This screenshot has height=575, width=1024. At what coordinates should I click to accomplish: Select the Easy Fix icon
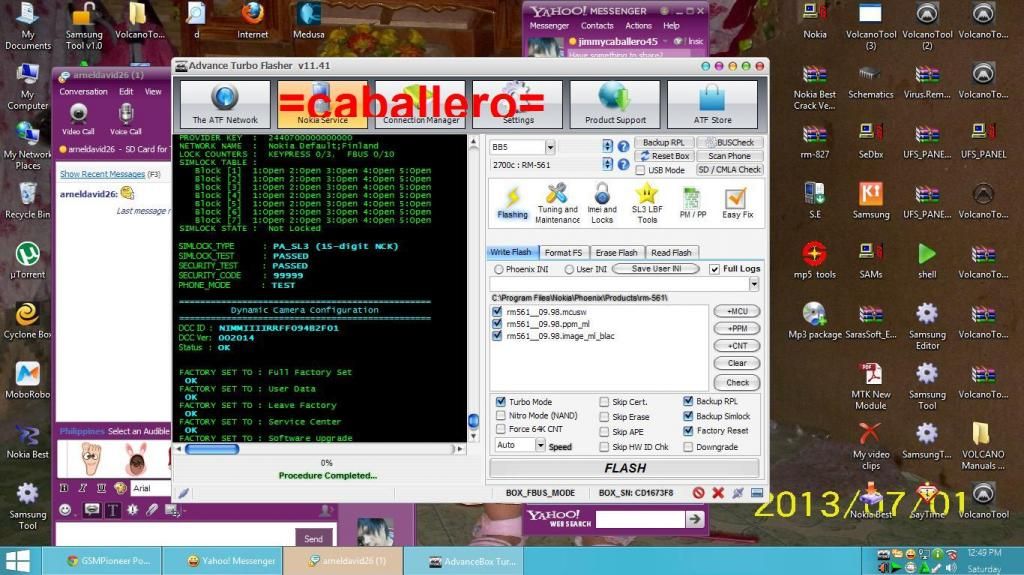click(x=738, y=201)
